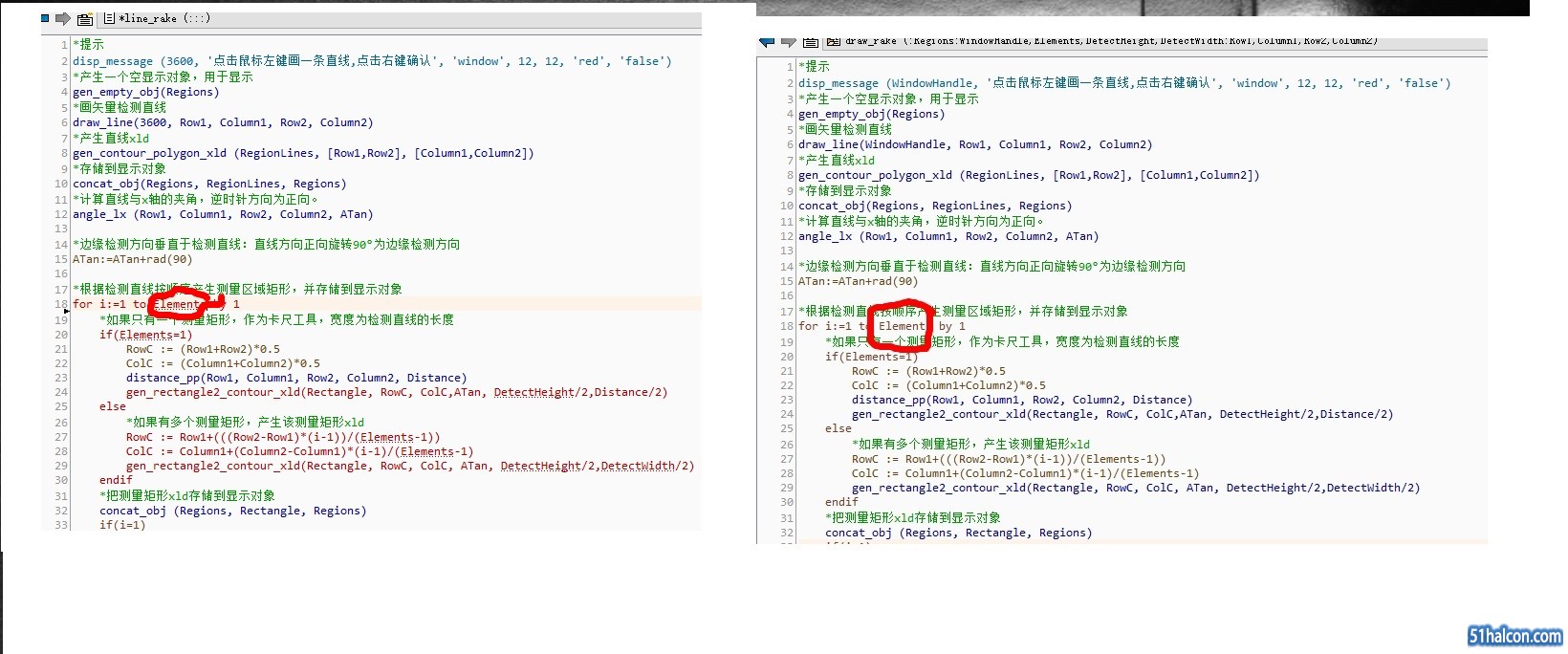The width and height of the screenshot is (1568, 654).
Task: Click endif on line 30 of line_rake editor
Action: 116,480
